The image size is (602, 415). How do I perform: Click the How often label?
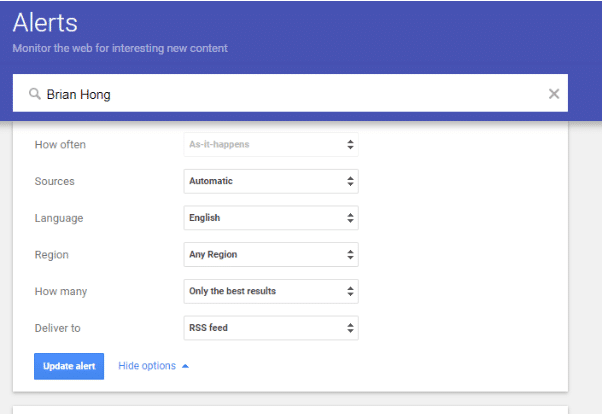[x=60, y=145]
